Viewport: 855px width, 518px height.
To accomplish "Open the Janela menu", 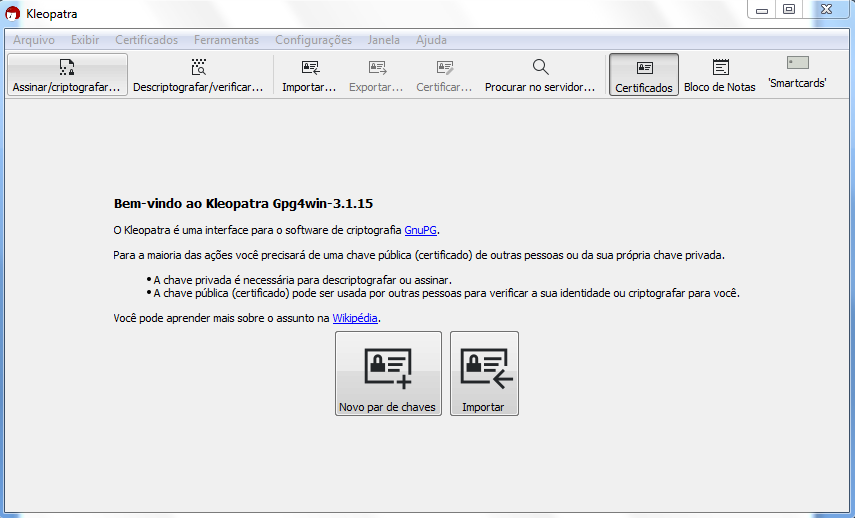I will click(x=383, y=40).
